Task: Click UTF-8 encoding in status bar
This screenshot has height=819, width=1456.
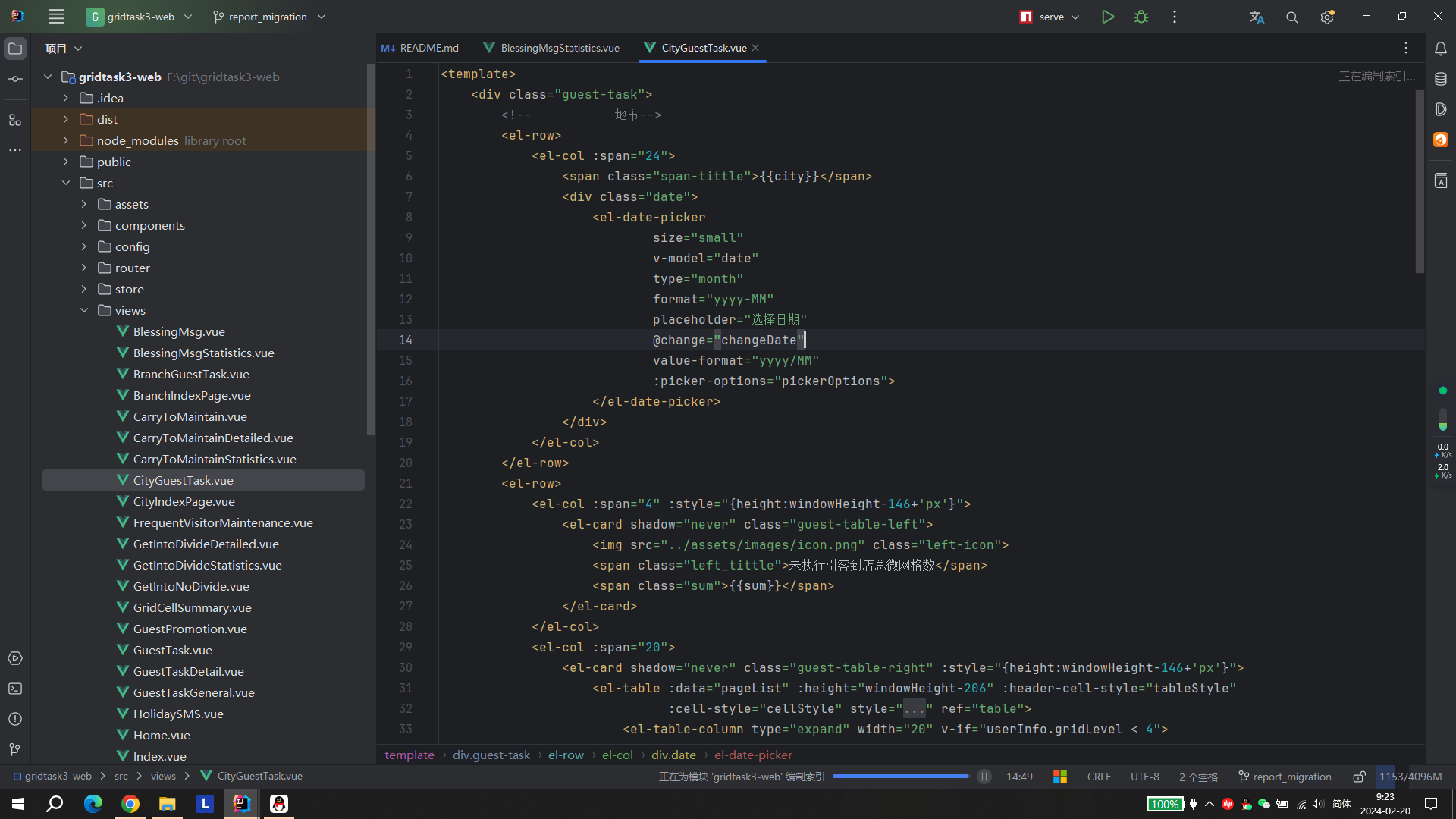Action: (x=1145, y=777)
